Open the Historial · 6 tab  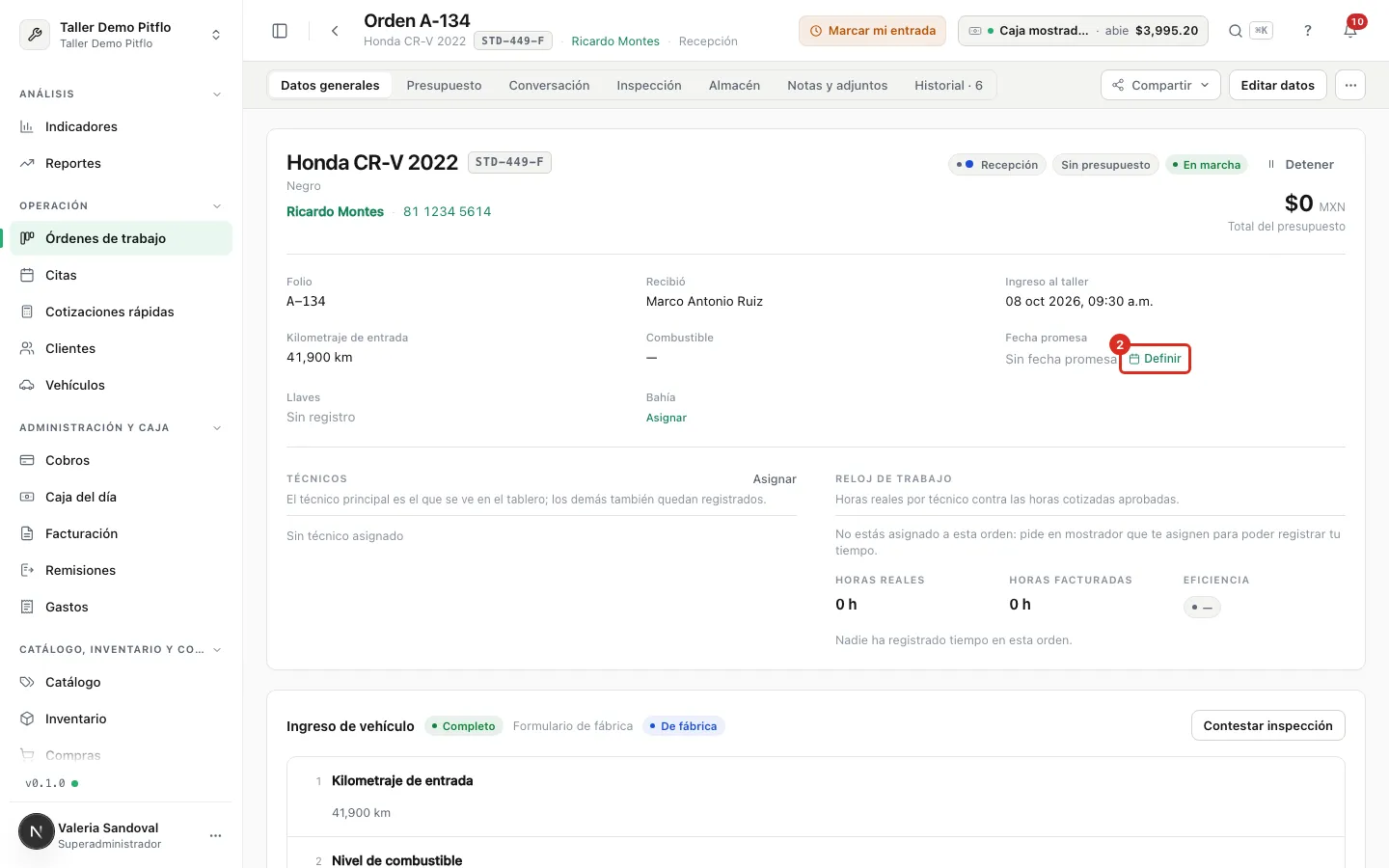pyautogui.click(x=948, y=85)
